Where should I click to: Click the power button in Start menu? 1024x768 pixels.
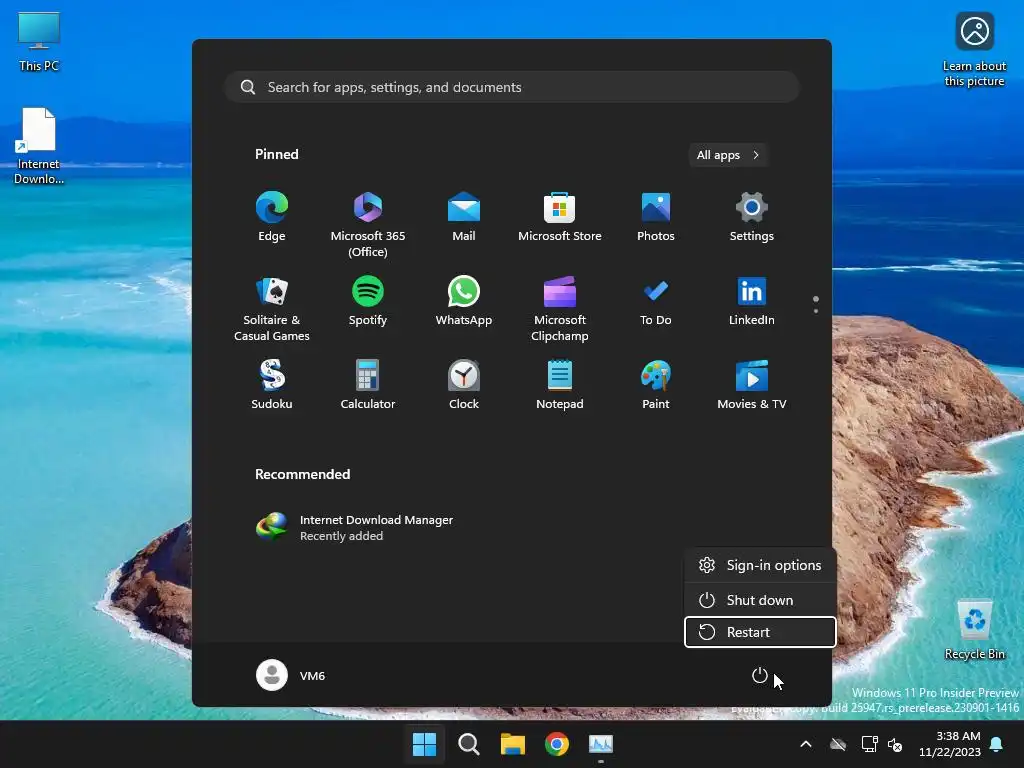(x=760, y=675)
